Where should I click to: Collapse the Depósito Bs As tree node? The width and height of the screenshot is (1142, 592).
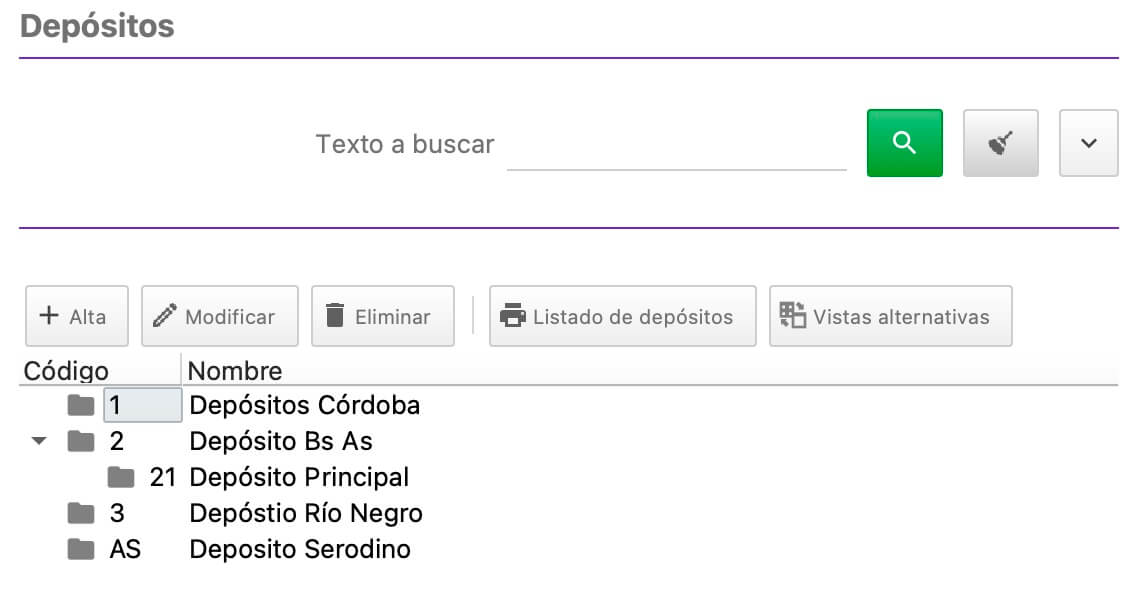tap(39, 441)
